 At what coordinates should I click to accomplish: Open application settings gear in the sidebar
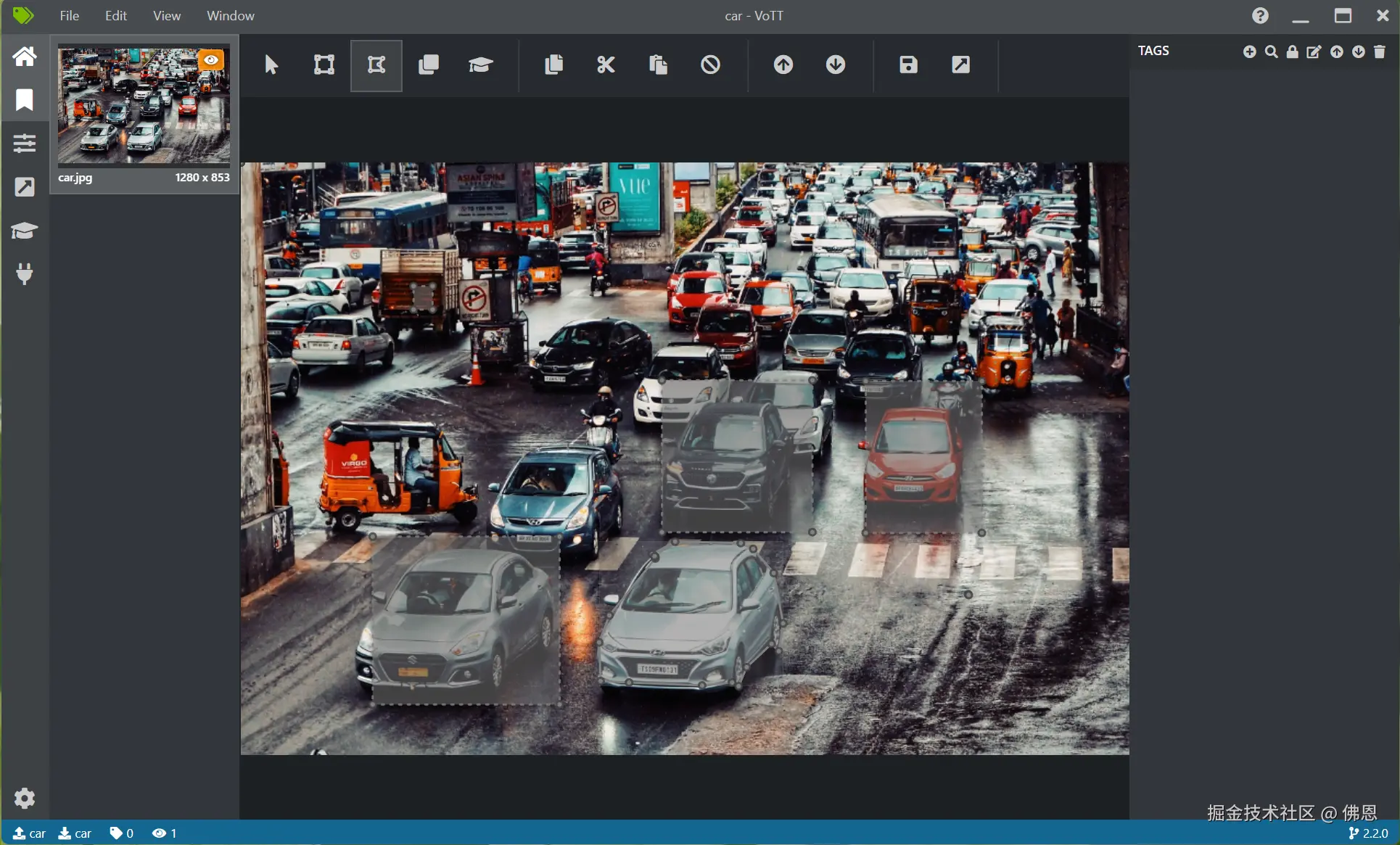25,798
